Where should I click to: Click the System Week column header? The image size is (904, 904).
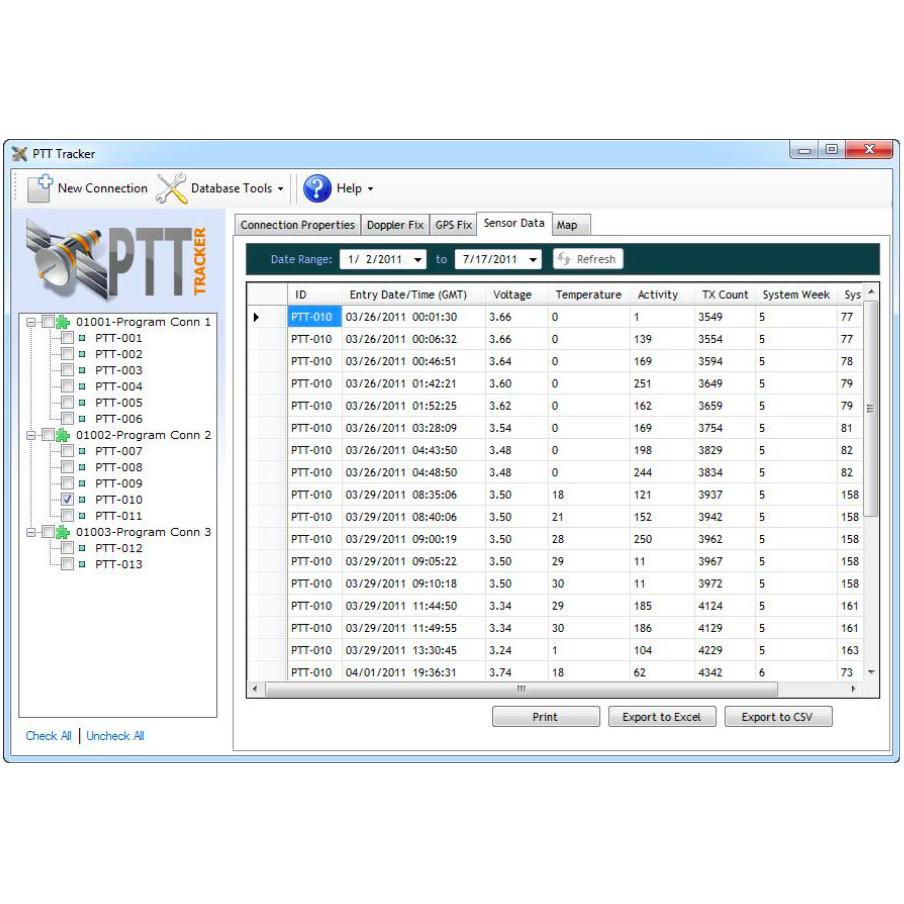[796, 295]
